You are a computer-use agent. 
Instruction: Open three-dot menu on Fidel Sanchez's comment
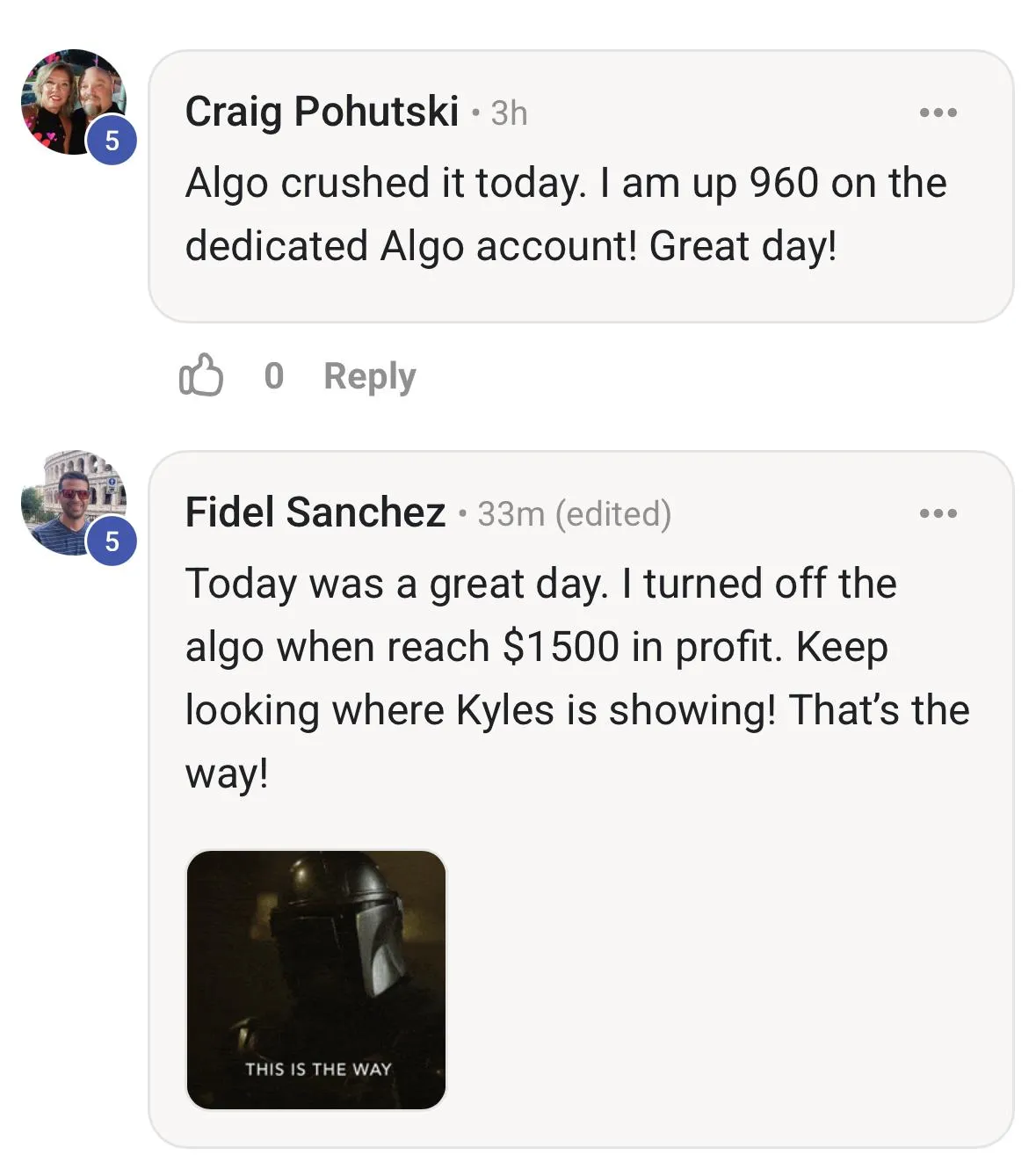click(x=938, y=513)
